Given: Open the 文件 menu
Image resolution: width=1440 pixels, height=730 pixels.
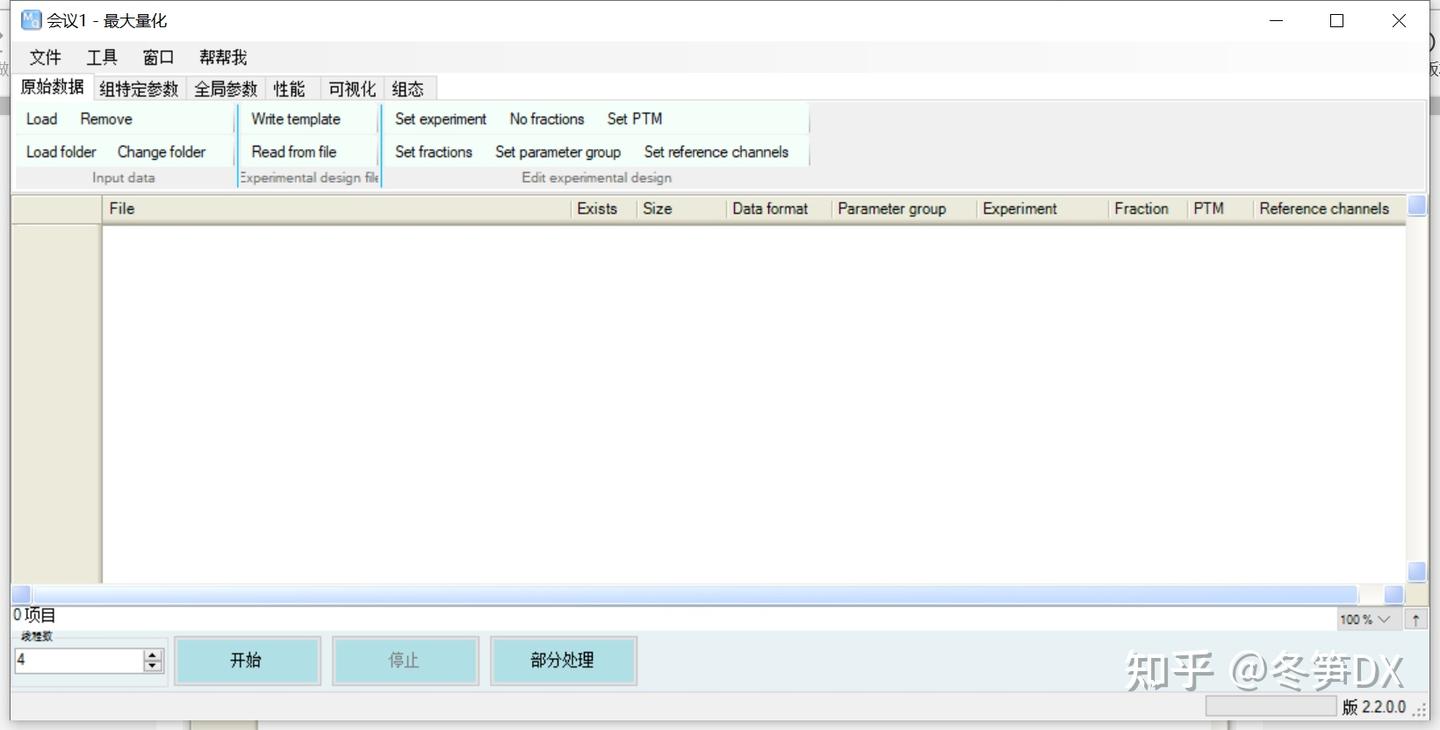Looking at the screenshot, I should click(x=45, y=57).
